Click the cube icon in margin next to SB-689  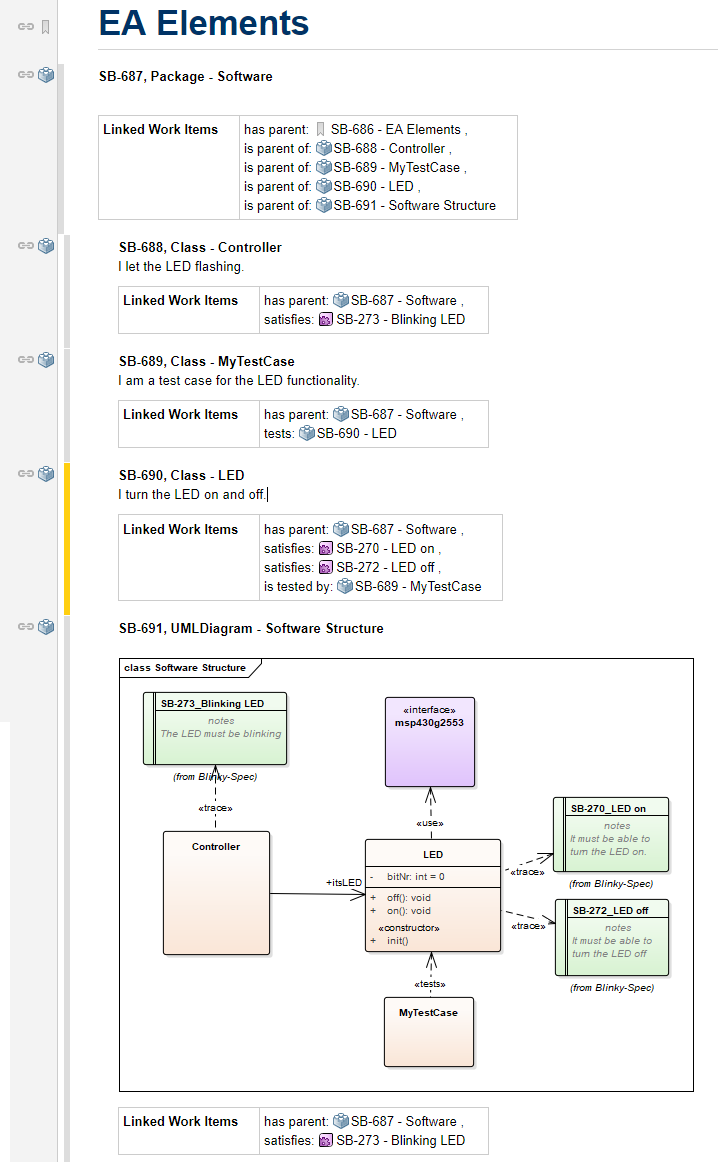(x=46, y=360)
